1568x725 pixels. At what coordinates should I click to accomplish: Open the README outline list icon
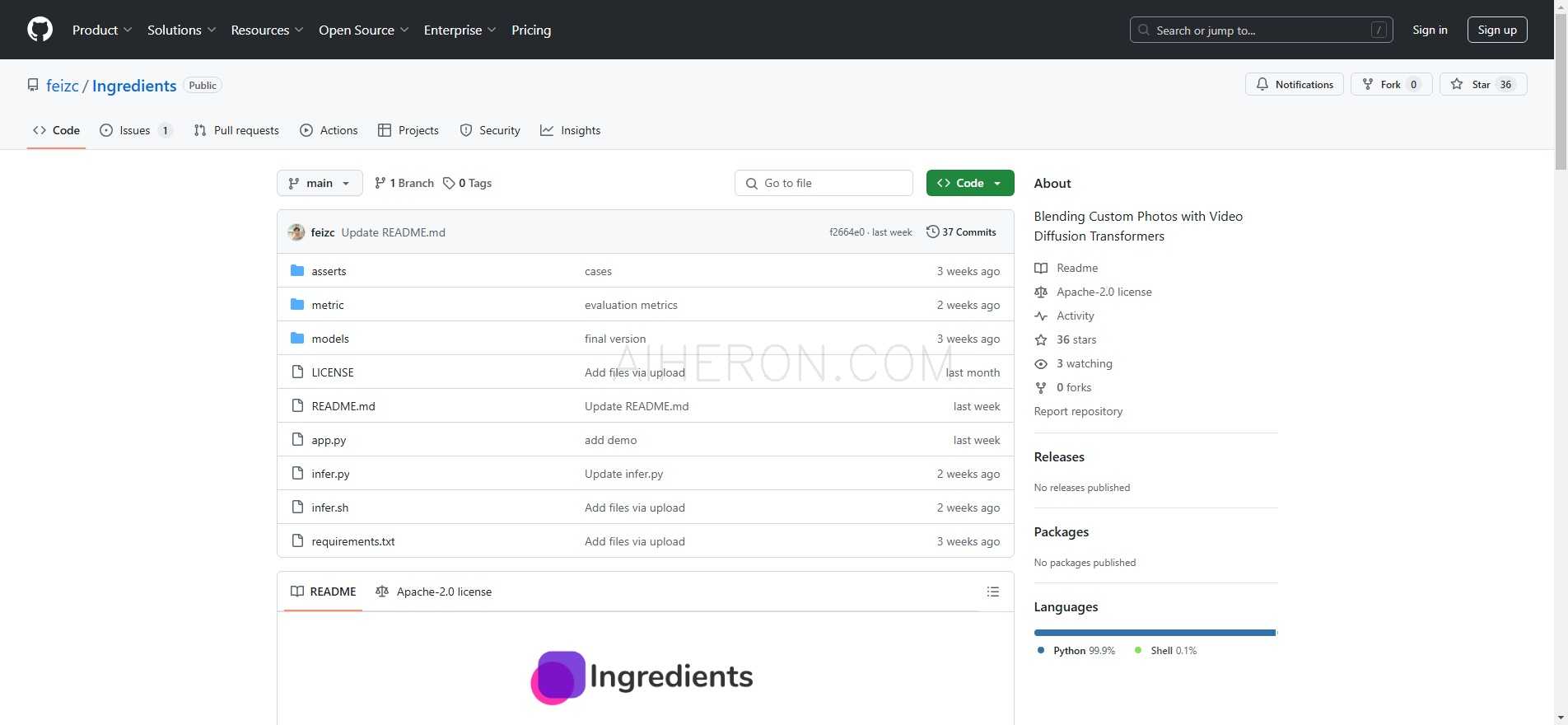[x=993, y=592]
